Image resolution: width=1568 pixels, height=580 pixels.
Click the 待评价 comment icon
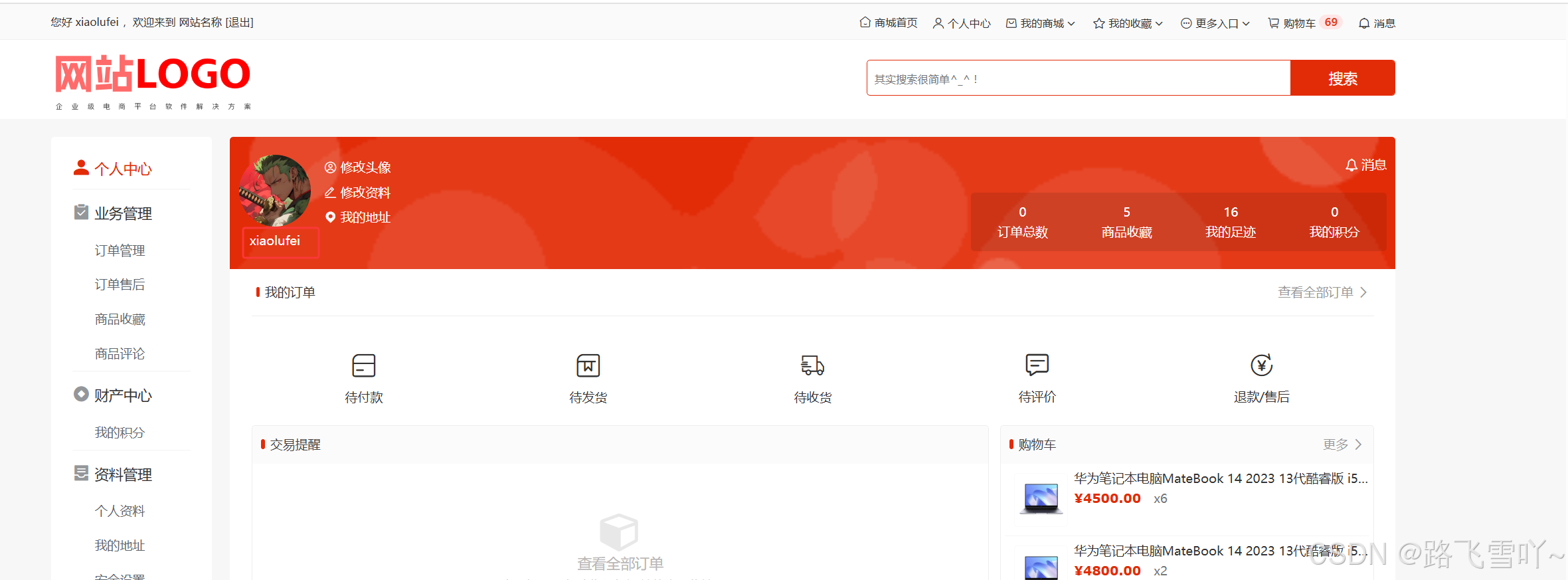(1037, 365)
